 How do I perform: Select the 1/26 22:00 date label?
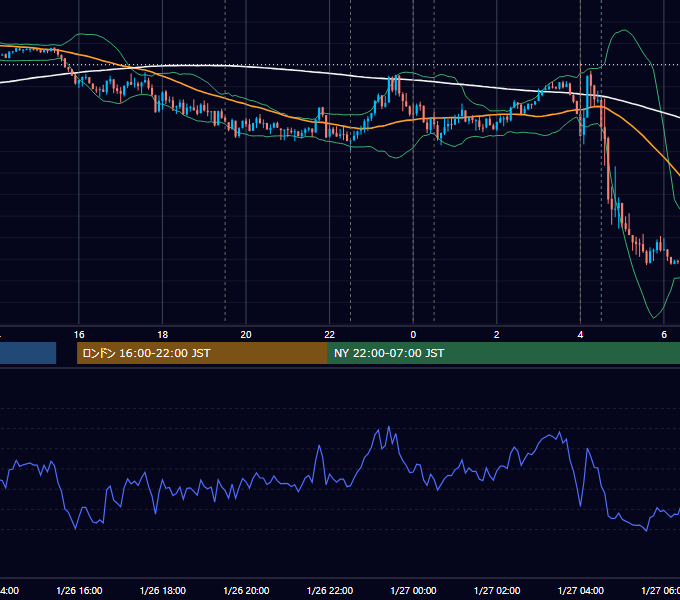pyautogui.click(x=330, y=590)
